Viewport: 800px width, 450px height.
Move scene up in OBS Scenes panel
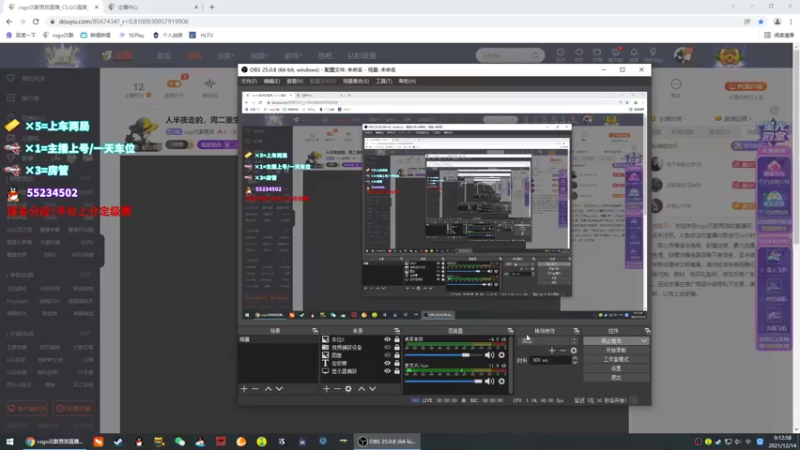(x=268, y=389)
